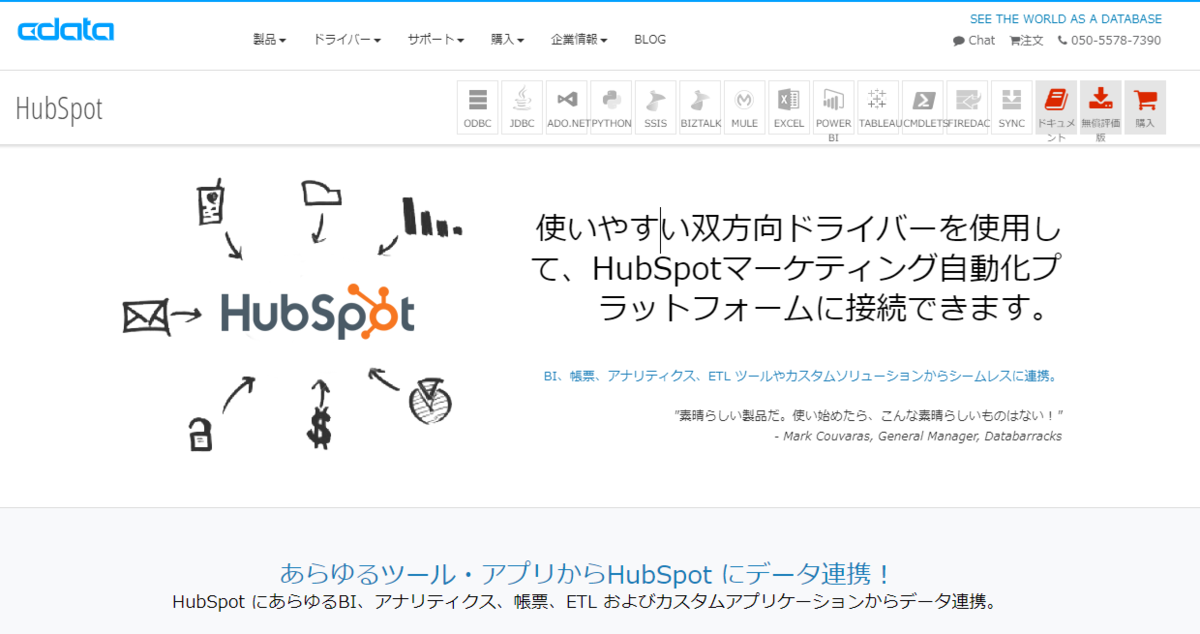Image resolution: width=1200 pixels, height=634 pixels.
Task: Expand the 企業情報 dropdown menu
Action: (579, 40)
